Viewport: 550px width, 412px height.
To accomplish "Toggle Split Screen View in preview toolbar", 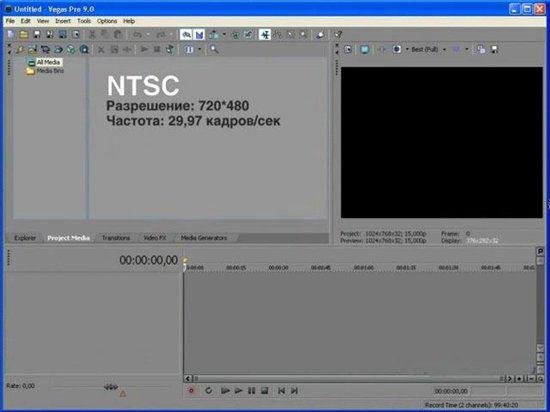I will pyautogui.click(x=397, y=49).
